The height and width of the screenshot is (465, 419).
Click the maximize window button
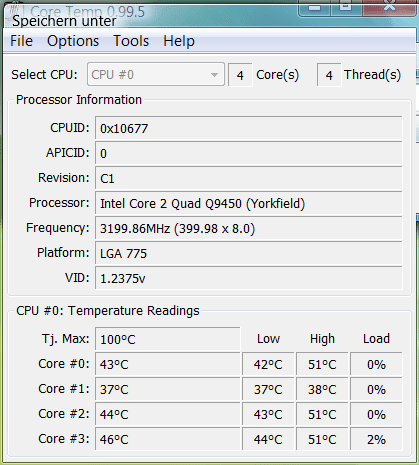[346, 7]
